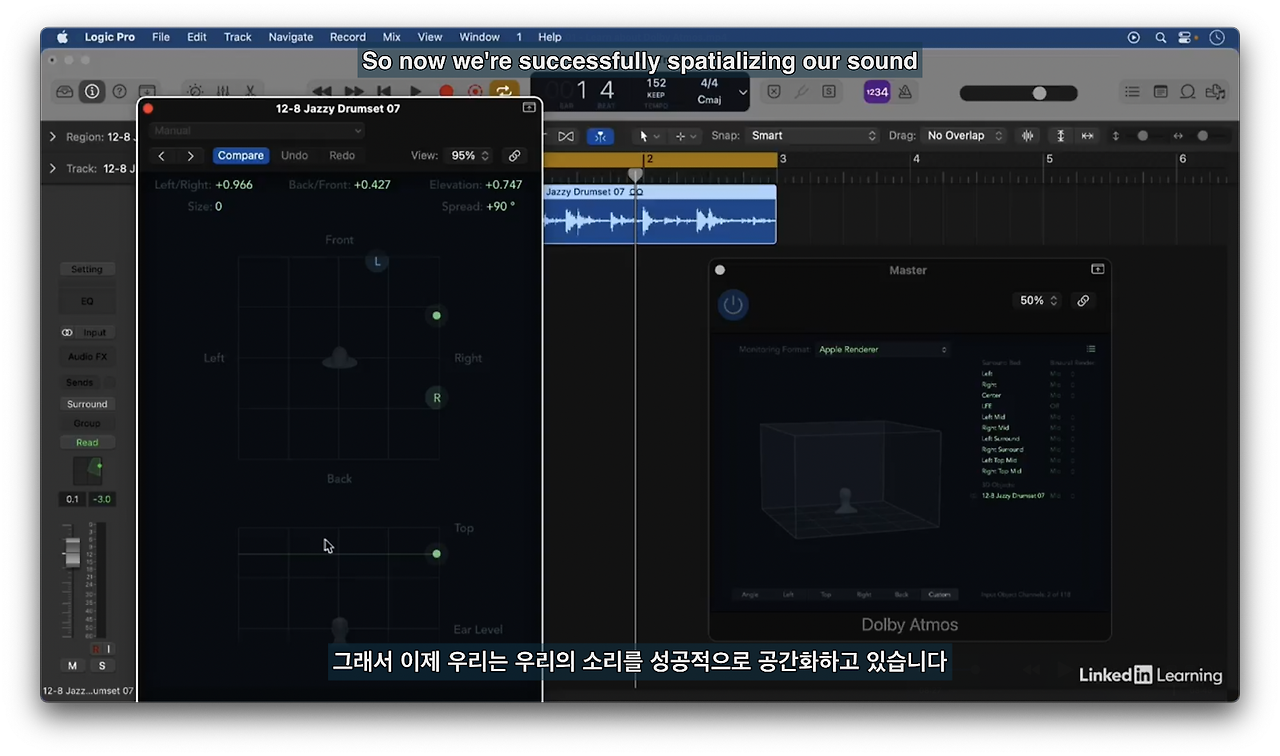This screenshot has height=756, width=1280.
Task: Select the Custom view tab in Dolby Atmos
Action: pos(939,594)
